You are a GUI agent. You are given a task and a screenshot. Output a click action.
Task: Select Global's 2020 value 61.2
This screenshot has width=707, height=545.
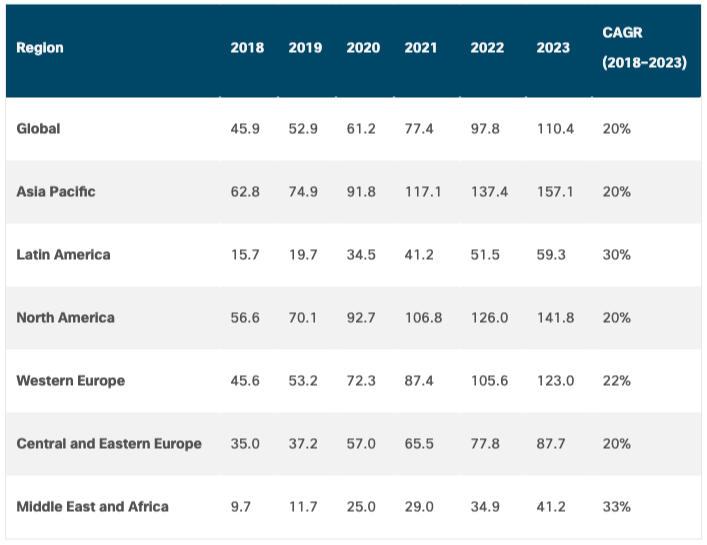[361, 129]
